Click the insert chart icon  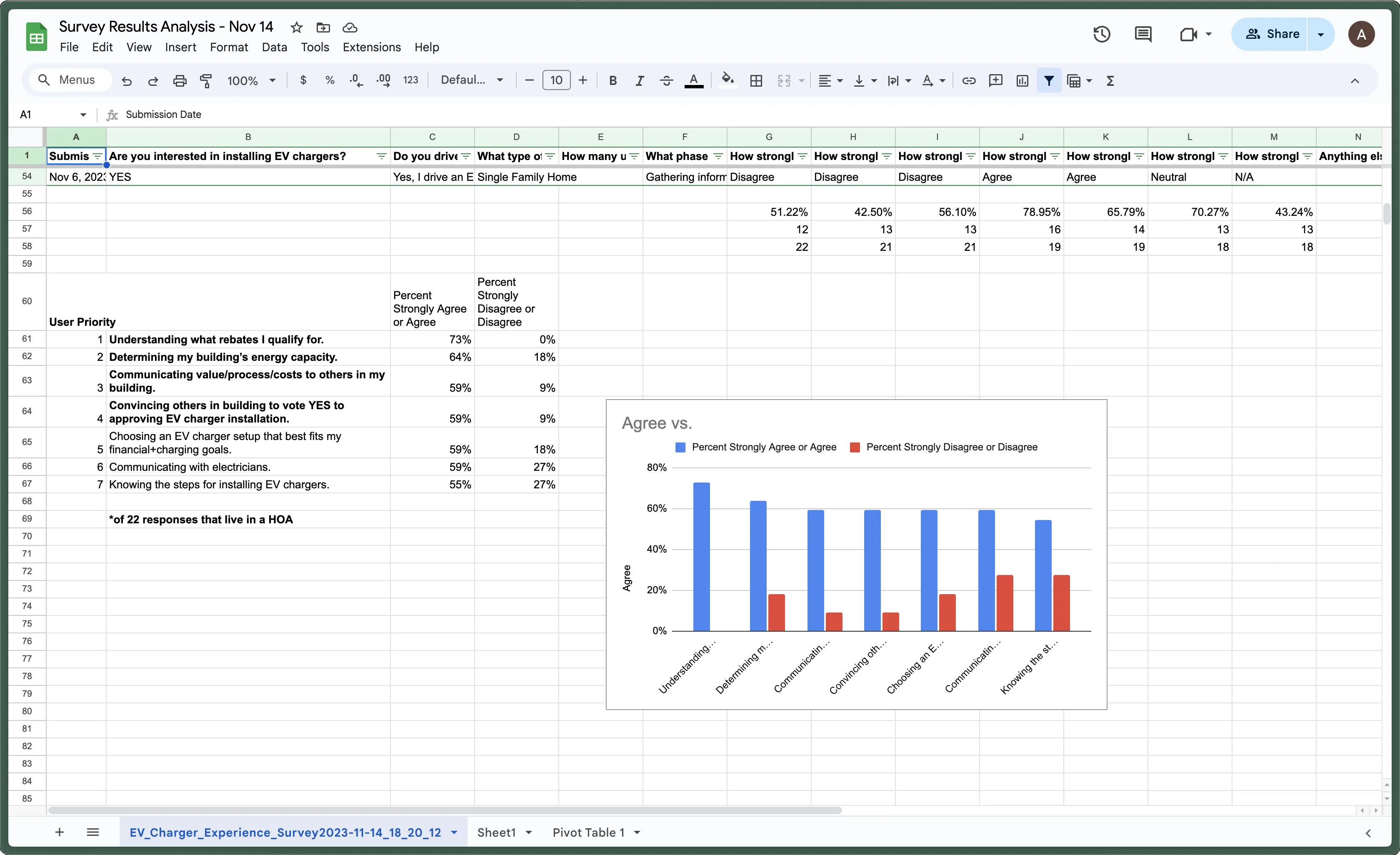(x=1022, y=81)
